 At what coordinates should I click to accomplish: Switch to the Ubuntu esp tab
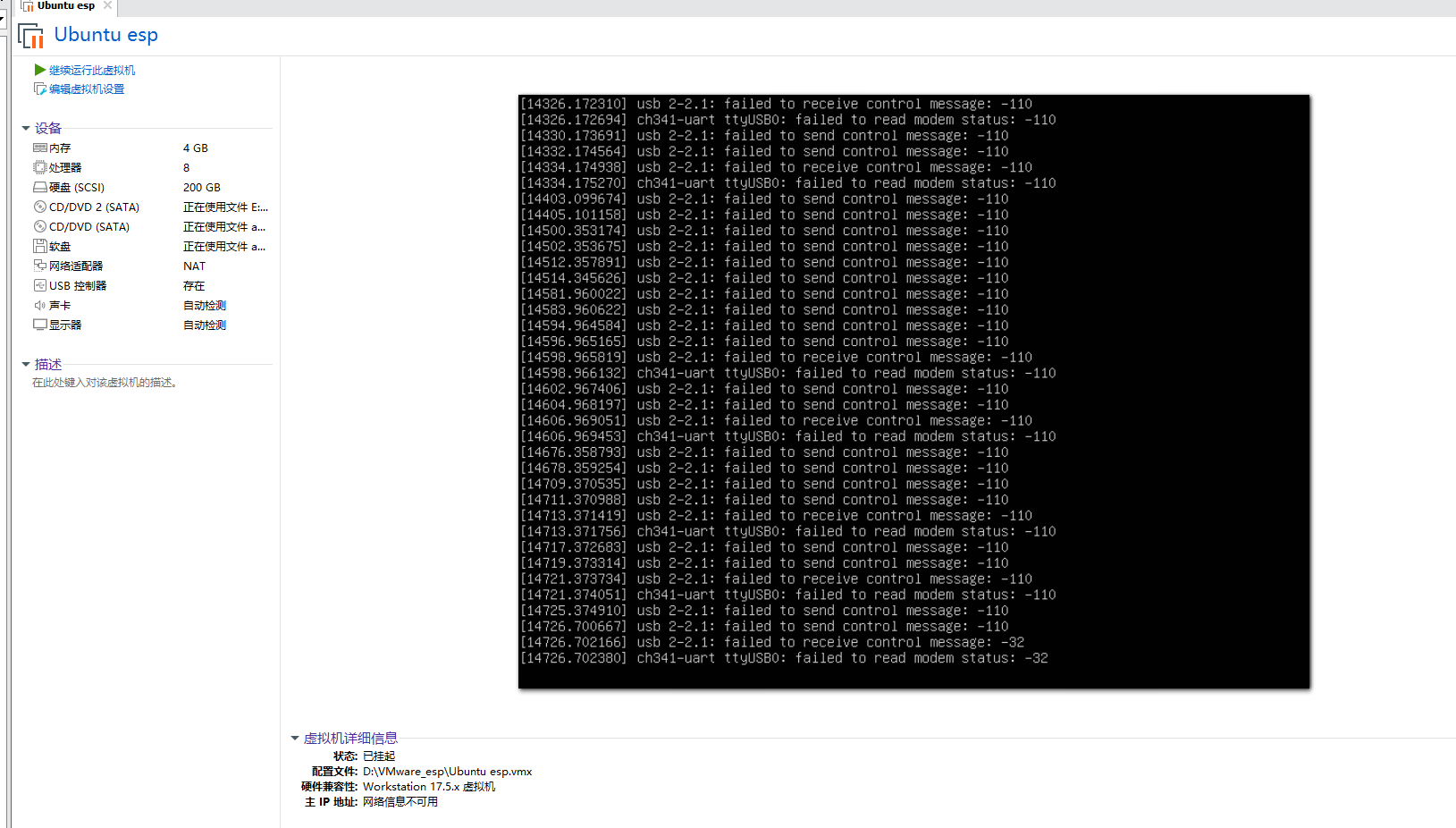click(65, 5)
